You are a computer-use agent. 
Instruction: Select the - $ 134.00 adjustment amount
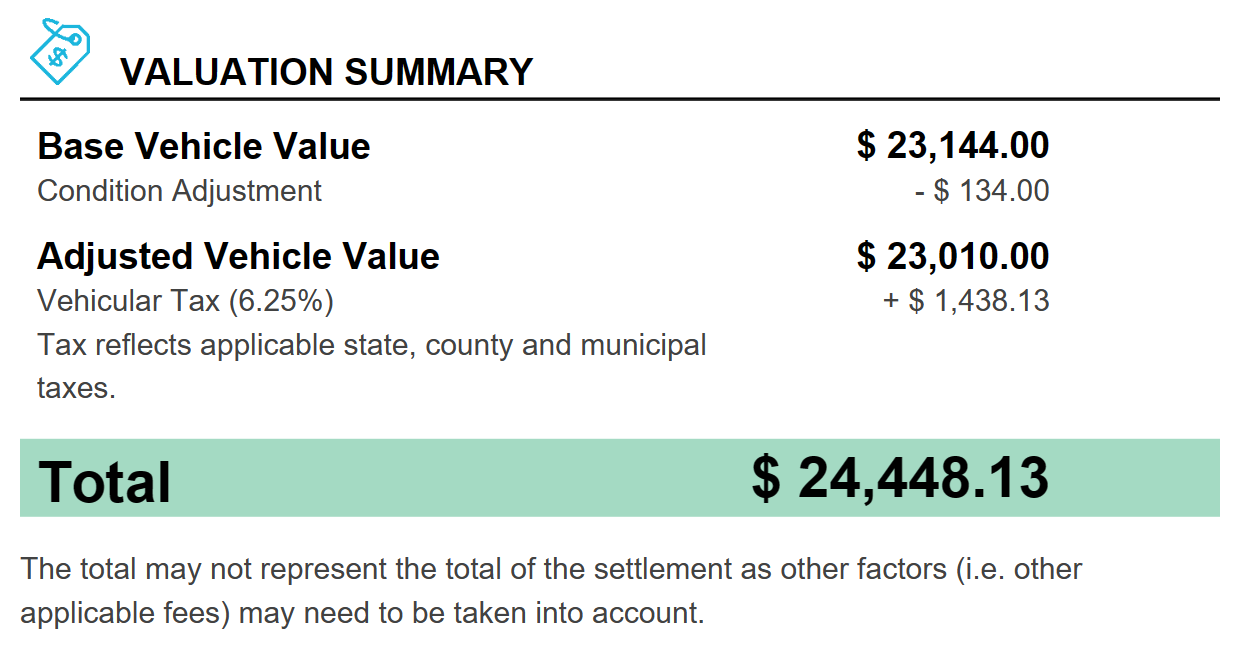tap(982, 191)
